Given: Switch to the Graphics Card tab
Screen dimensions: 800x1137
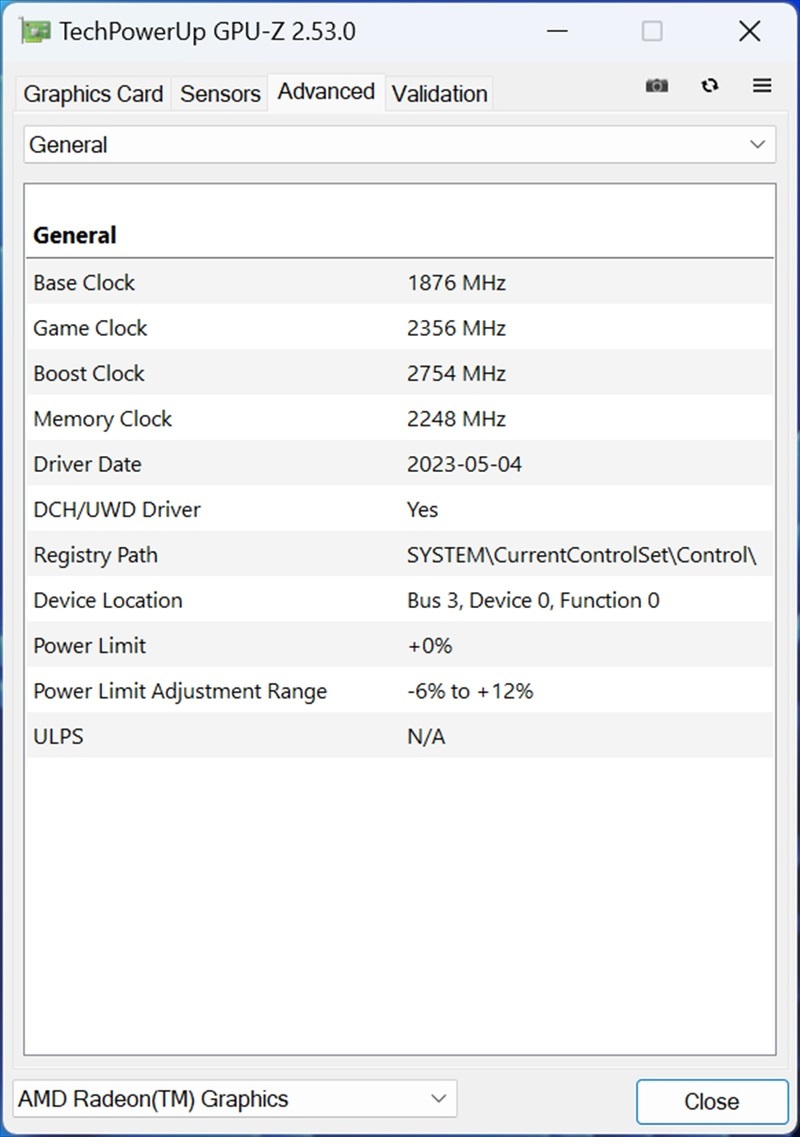Looking at the screenshot, I should pyautogui.click(x=93, y=94).
